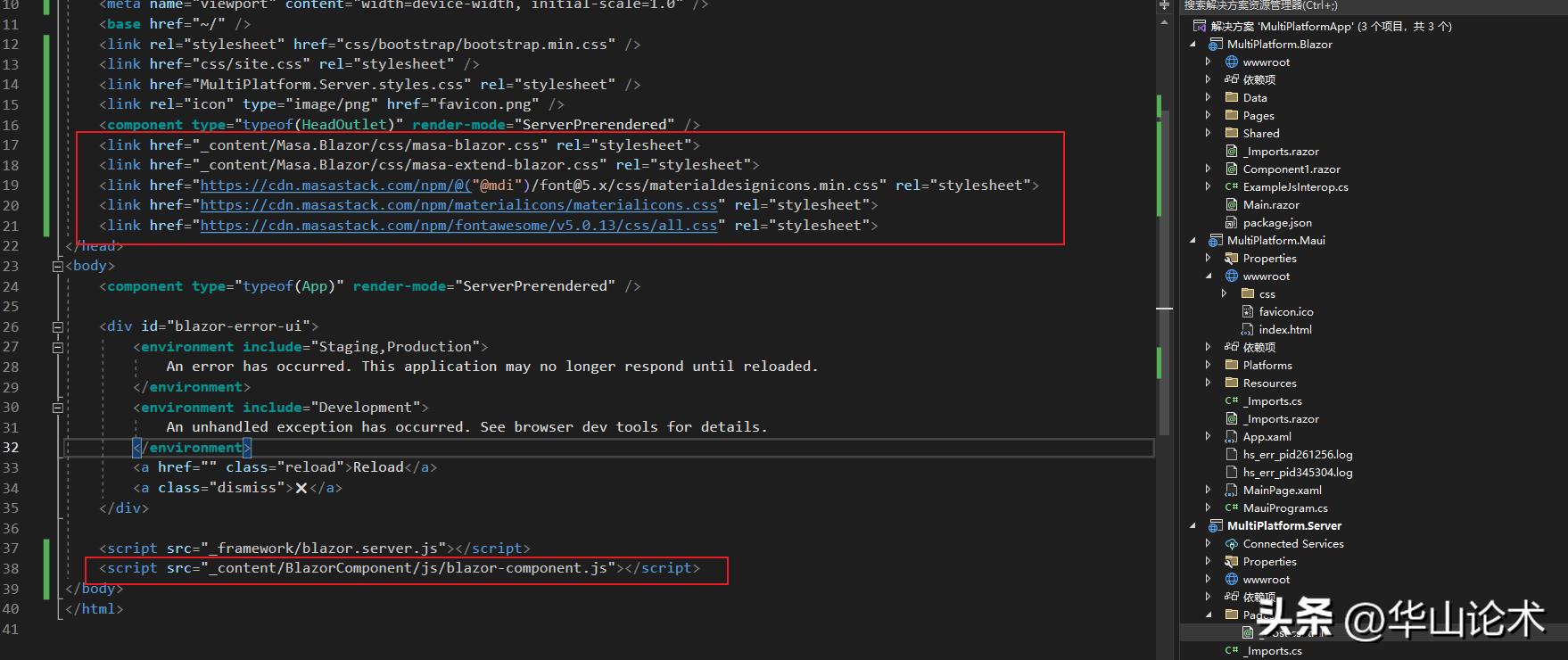Expand the App.xaml node
The width and height of the screenshot is (1568, 660).
click(x=1209, y=436)
